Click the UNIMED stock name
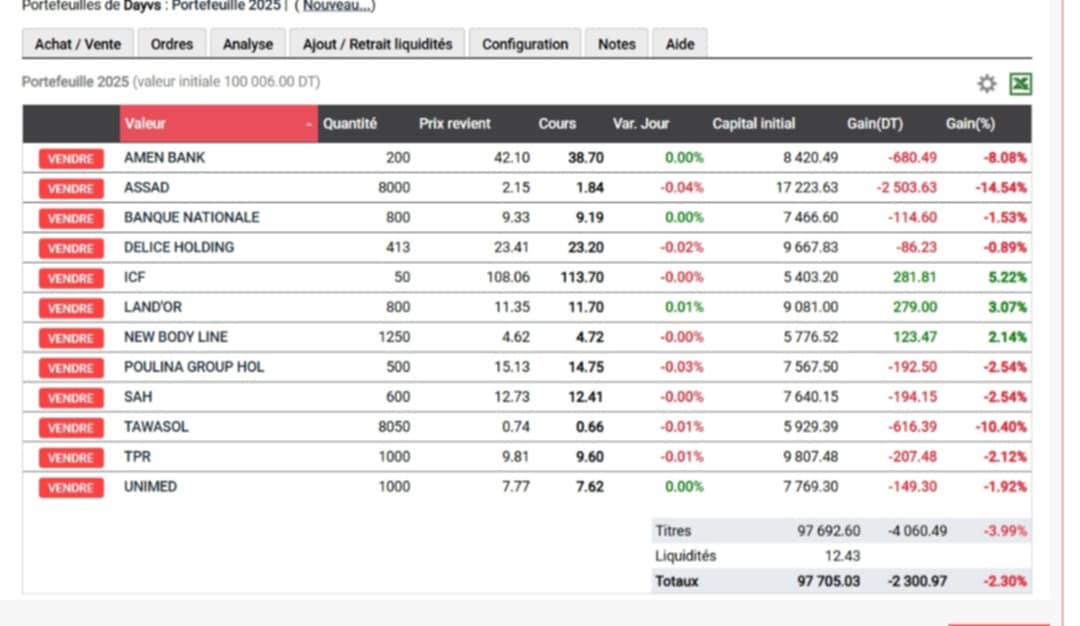 click(x=150, y=487)
